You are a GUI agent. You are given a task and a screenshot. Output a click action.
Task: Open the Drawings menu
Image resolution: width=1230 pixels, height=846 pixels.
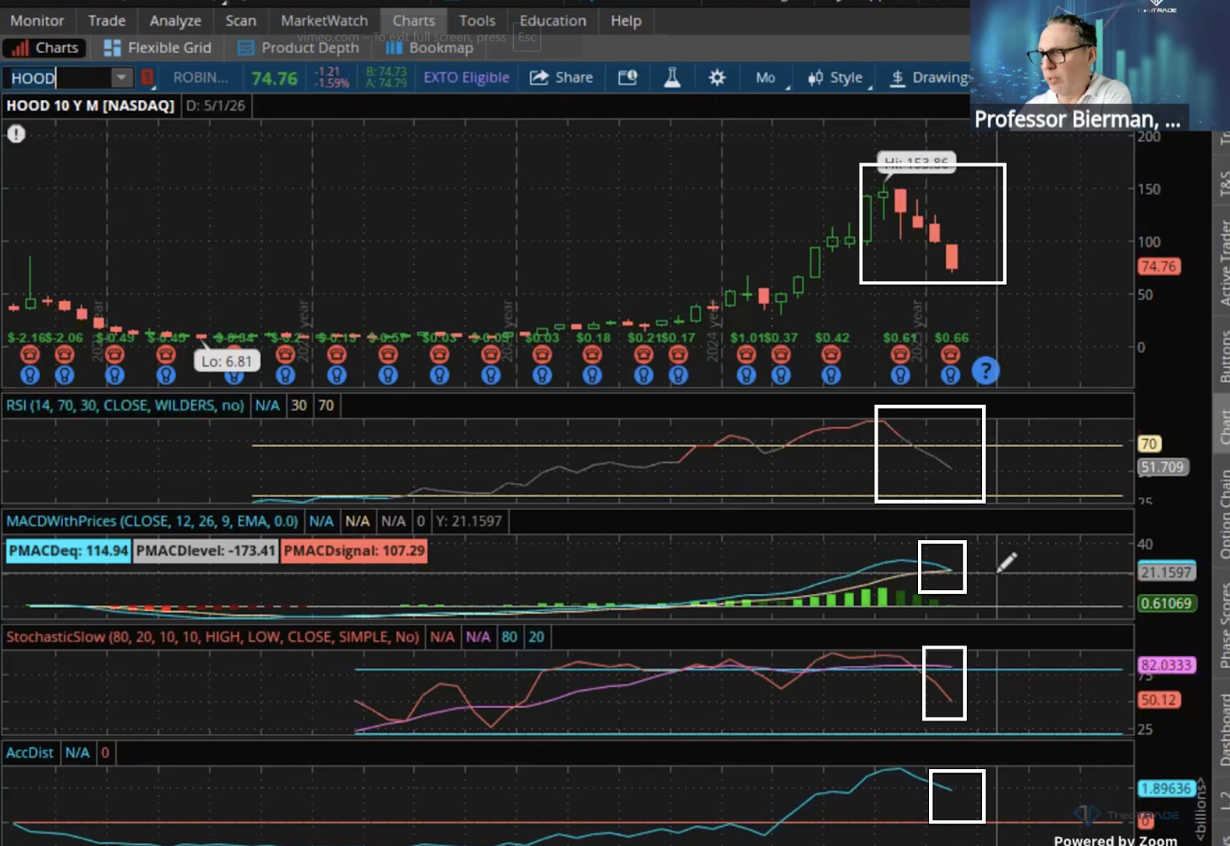[928, 77]
